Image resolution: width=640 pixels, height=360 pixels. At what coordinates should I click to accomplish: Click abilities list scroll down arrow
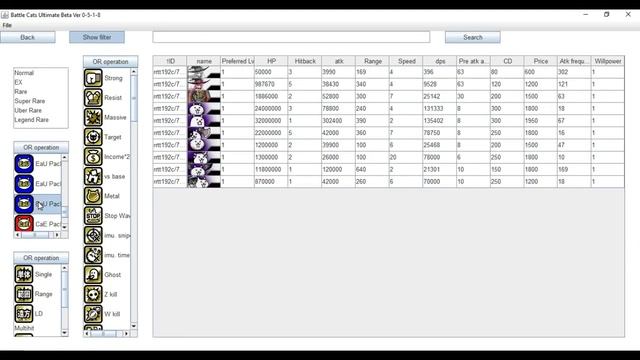pos(134,326)
